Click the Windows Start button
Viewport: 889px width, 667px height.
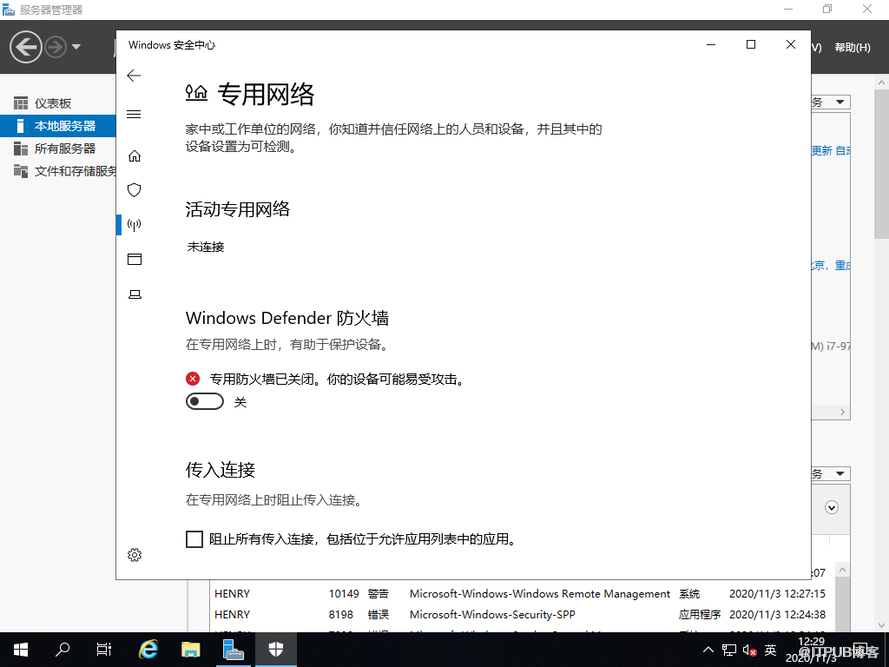coord(20,650)
